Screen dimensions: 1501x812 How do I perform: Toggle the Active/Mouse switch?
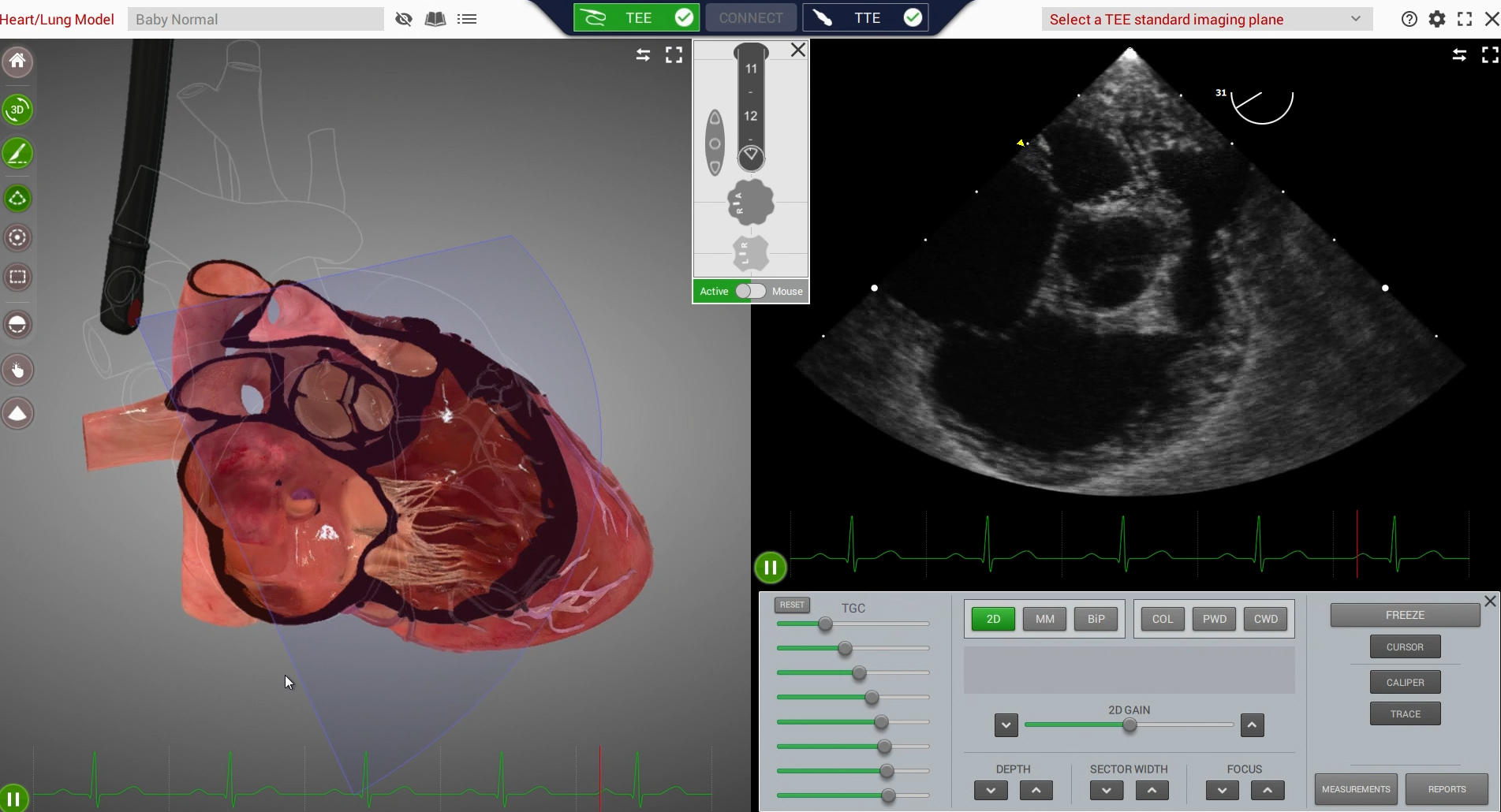[x=750, y=291]
